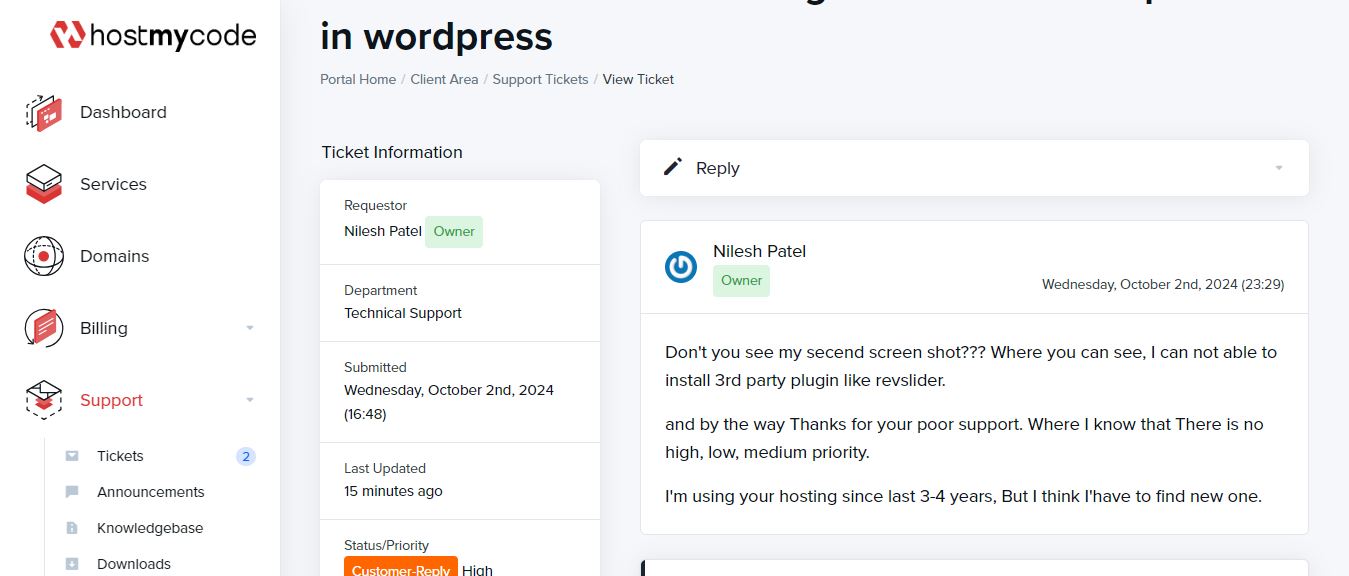Click the Billing document icon
Viewport: 1349px width, 576px height.
pyautogui.click(x=42, y=328)
